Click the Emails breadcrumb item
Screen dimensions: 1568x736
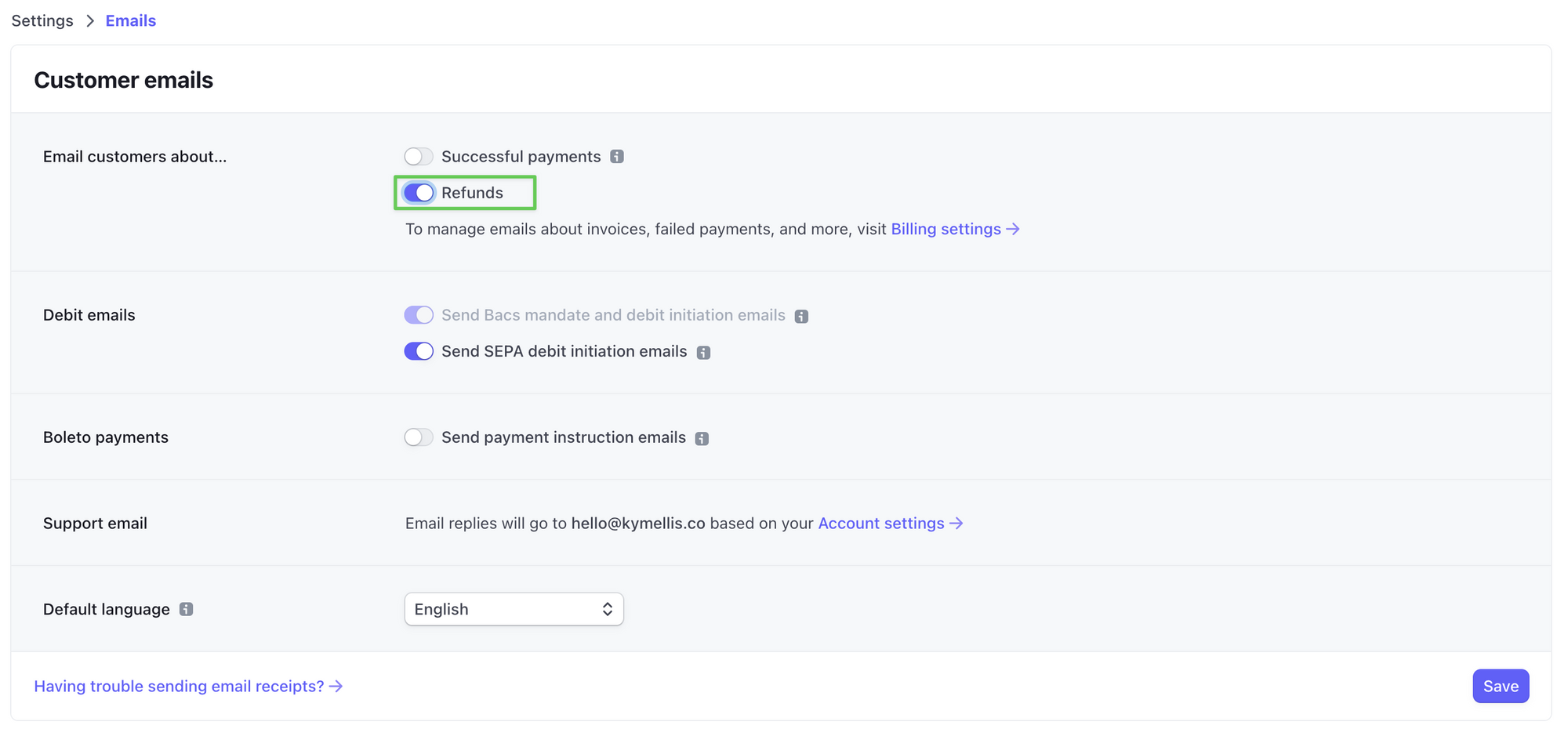point(131,21)
